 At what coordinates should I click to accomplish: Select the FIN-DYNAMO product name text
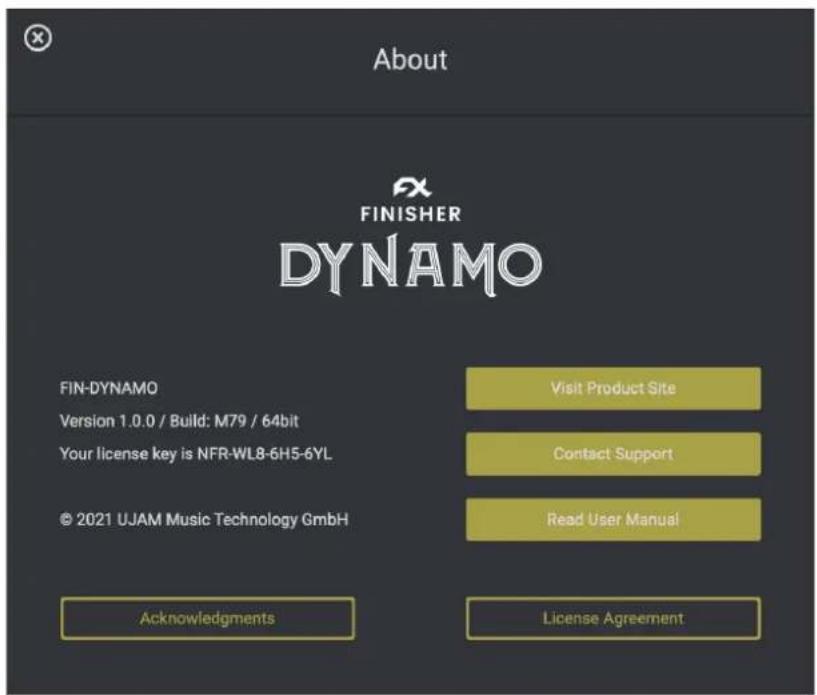click(109, 389)
